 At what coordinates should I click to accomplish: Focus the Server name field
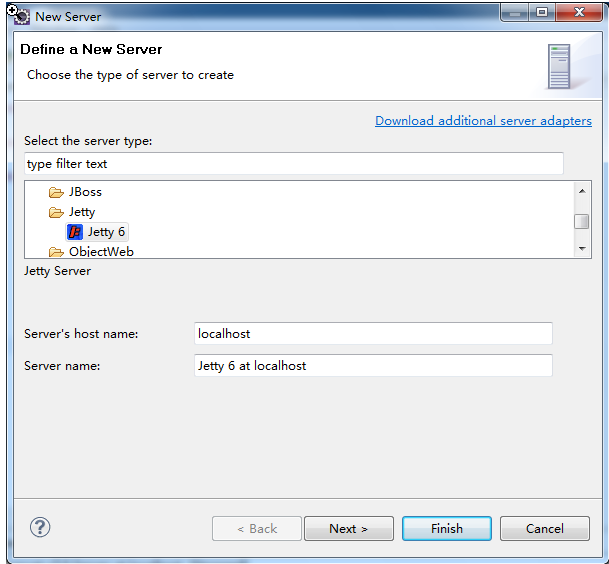click(373, 366)
